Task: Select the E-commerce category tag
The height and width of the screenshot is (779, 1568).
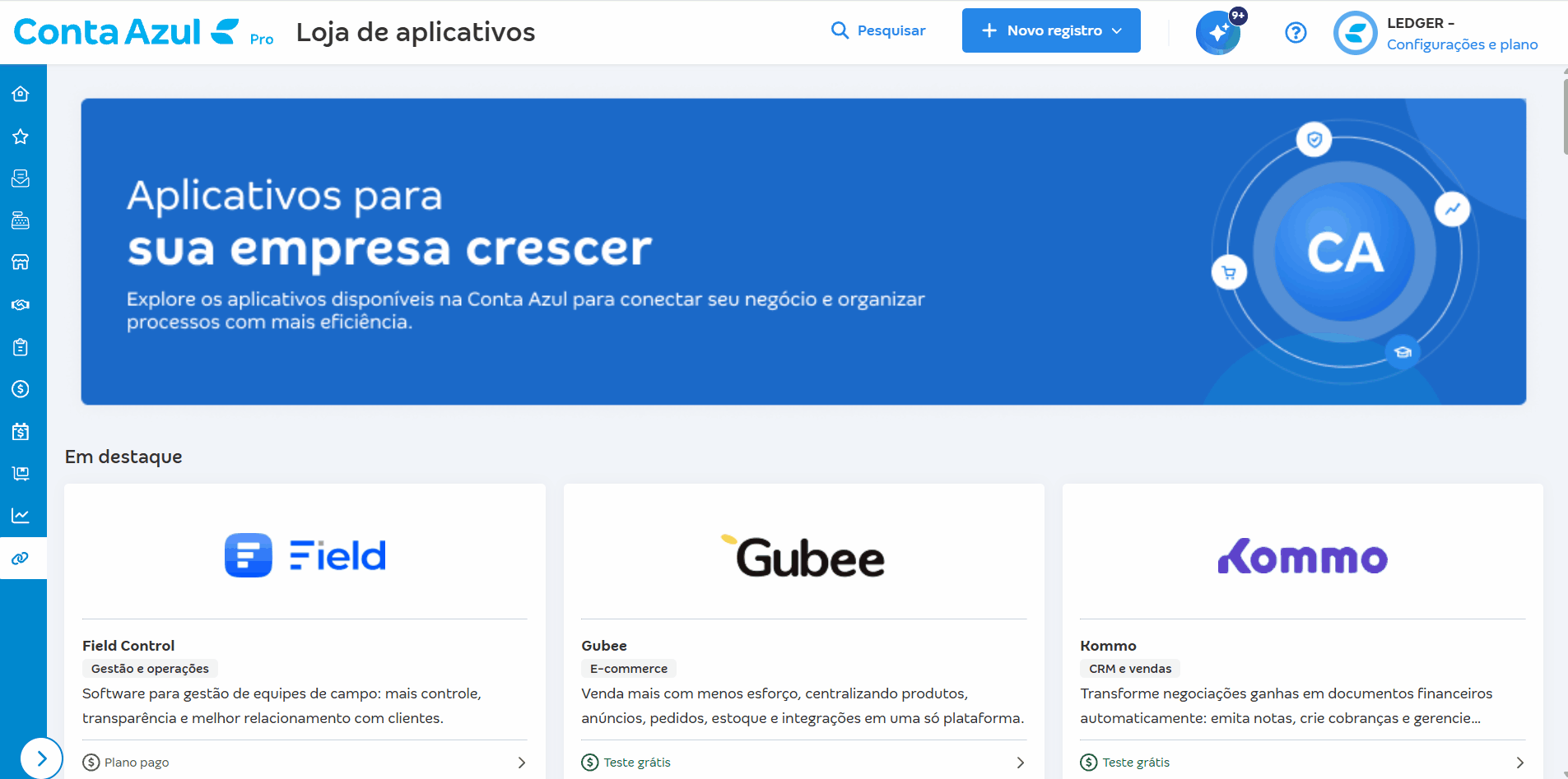Action: tap(629, 669)
